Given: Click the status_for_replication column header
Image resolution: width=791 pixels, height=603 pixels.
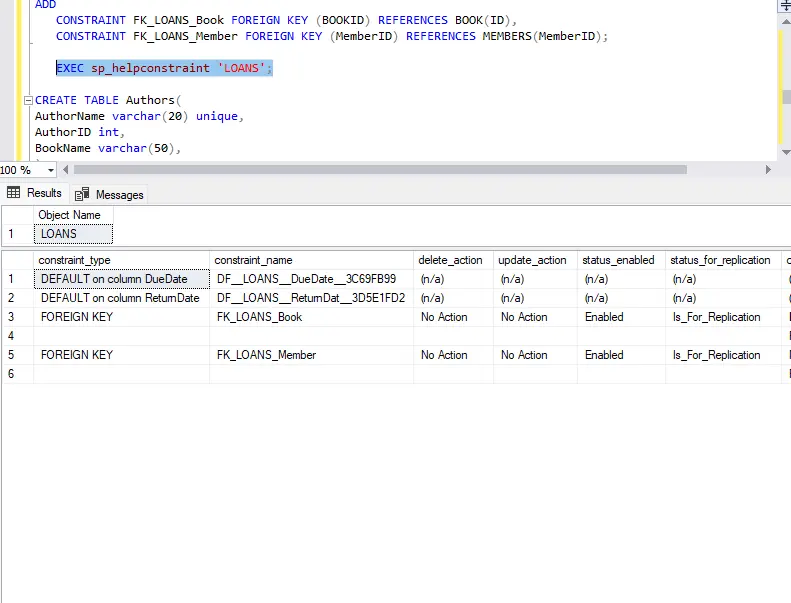Looking at the screenshot, I should pyautogui.click(x=723, y=260).
